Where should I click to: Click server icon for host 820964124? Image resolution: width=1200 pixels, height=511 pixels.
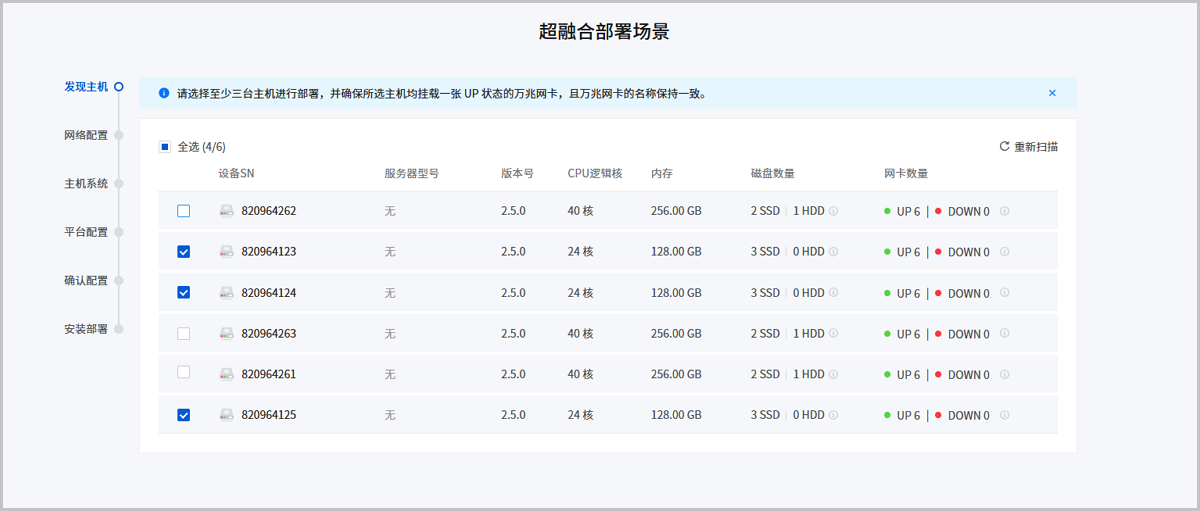click(x=228, y=293)
